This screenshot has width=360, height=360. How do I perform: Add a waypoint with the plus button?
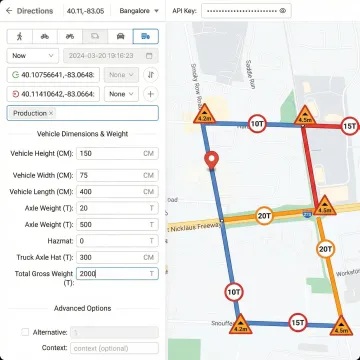click(151, 94)
